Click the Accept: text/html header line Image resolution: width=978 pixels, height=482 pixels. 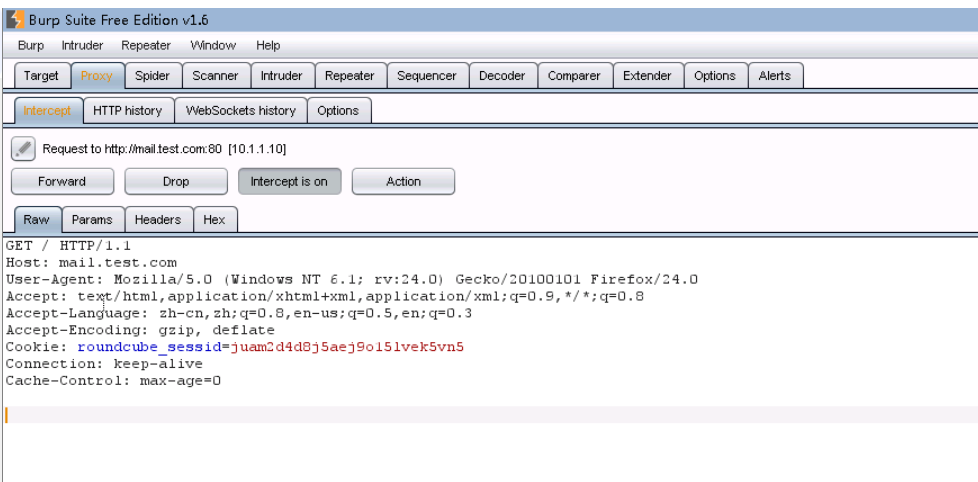pyautogui.click(x=324, y=296)
